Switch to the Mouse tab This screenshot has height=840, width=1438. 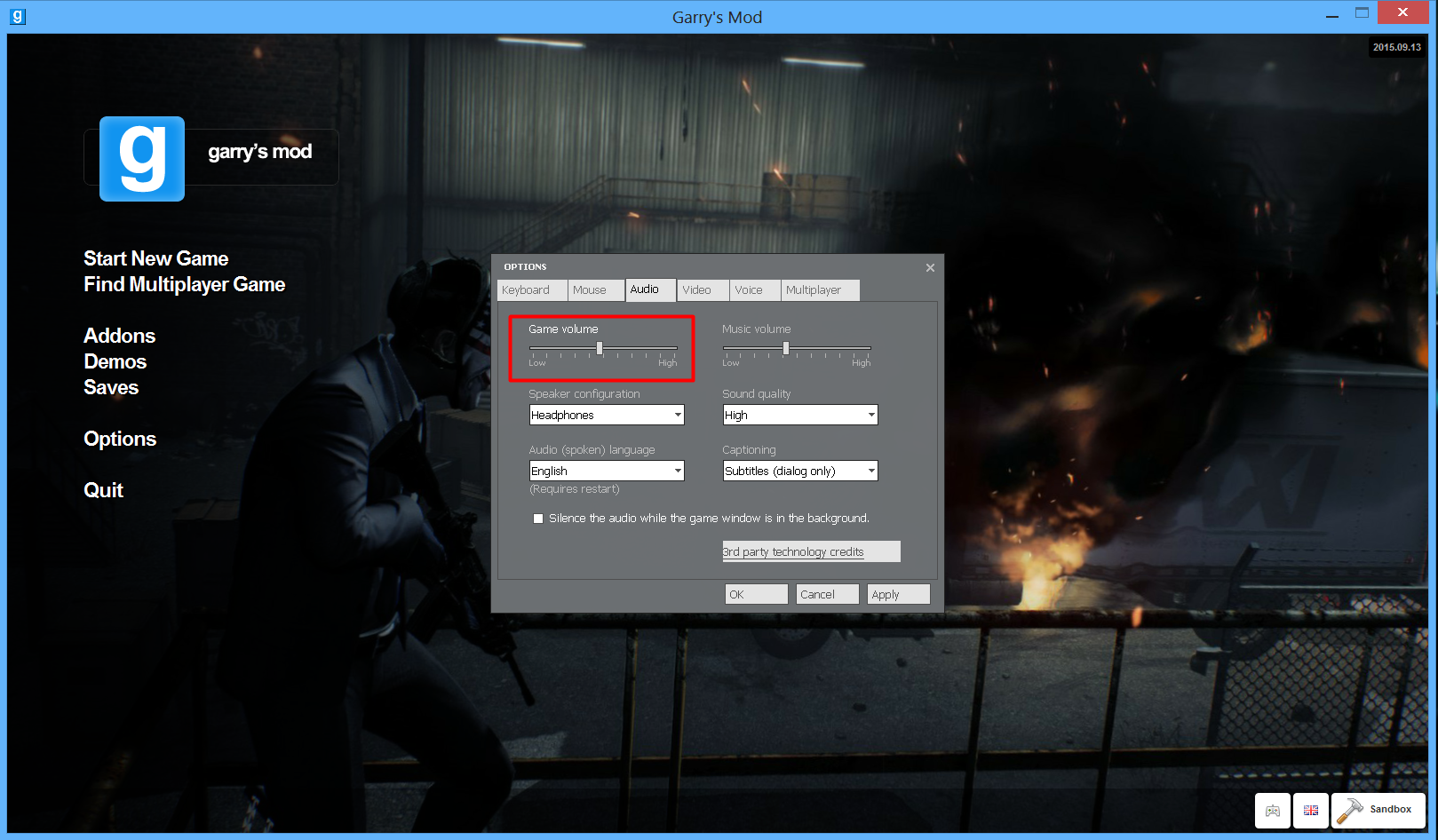pos(596,290)
